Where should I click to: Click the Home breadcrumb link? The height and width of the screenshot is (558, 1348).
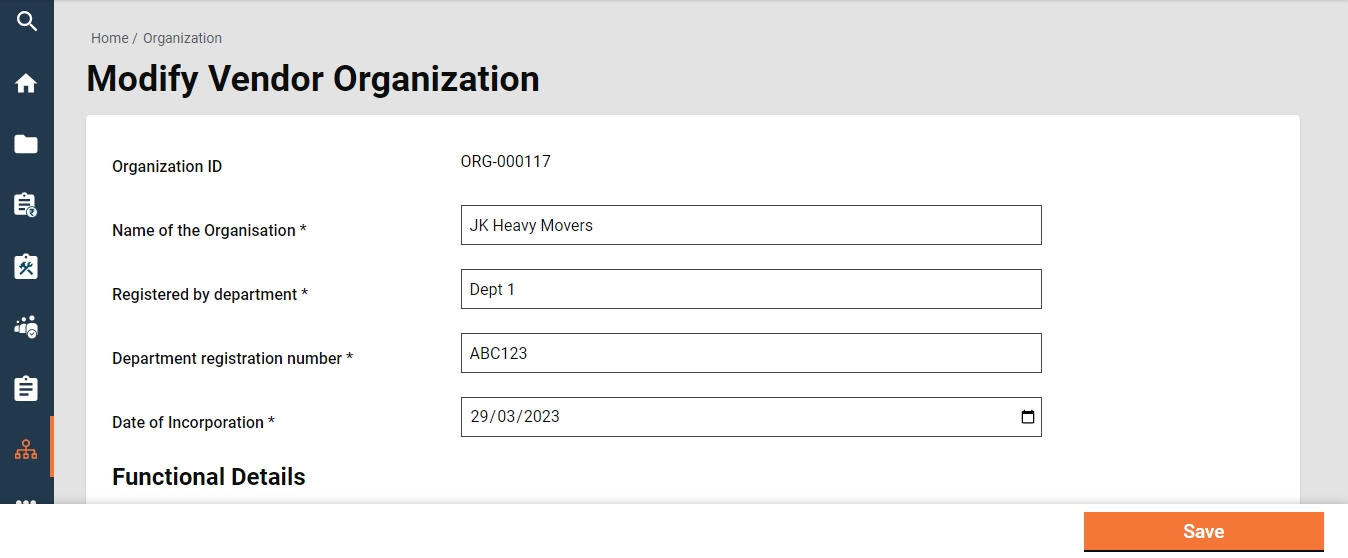pyautogui.click(x=109, y=38)
